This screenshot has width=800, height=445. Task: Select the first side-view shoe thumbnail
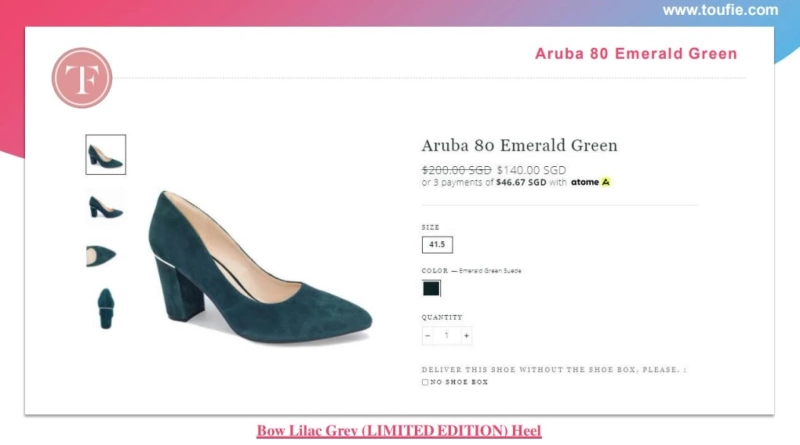pos(106,155)
